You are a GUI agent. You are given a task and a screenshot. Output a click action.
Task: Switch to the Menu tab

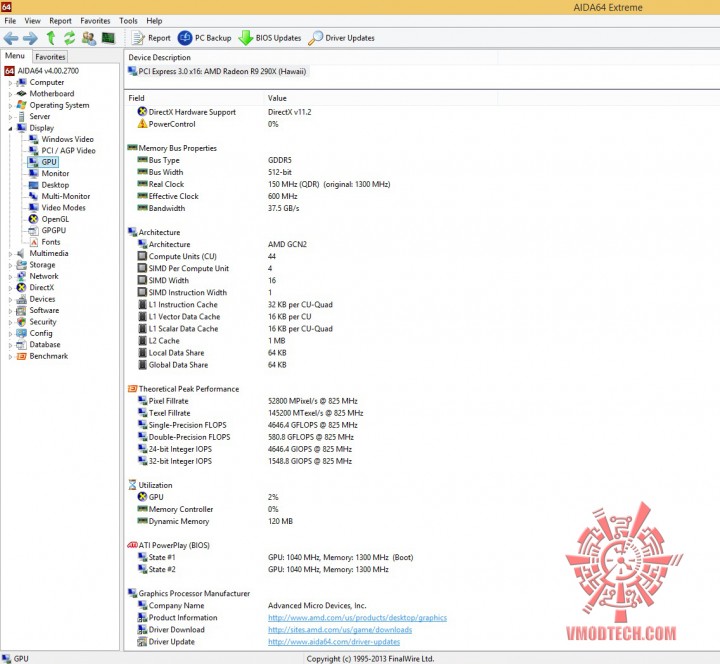[15, 56]
